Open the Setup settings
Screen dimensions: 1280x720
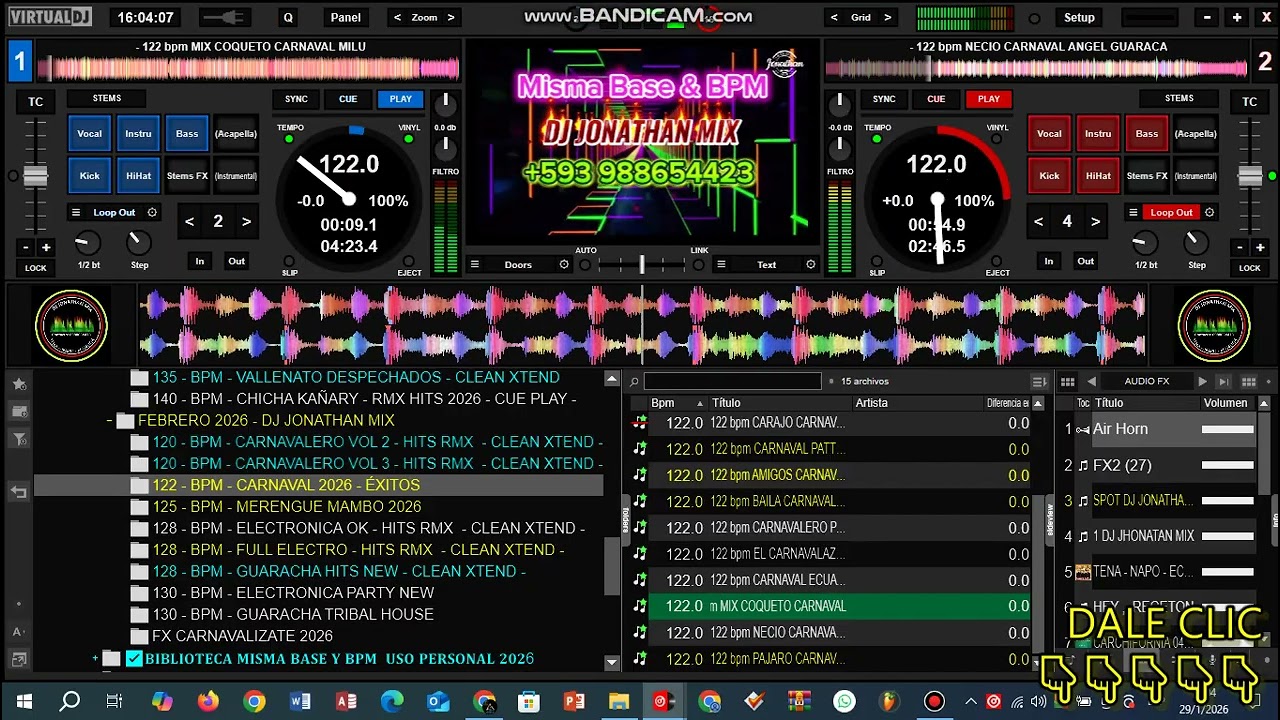pos(1079,17)
